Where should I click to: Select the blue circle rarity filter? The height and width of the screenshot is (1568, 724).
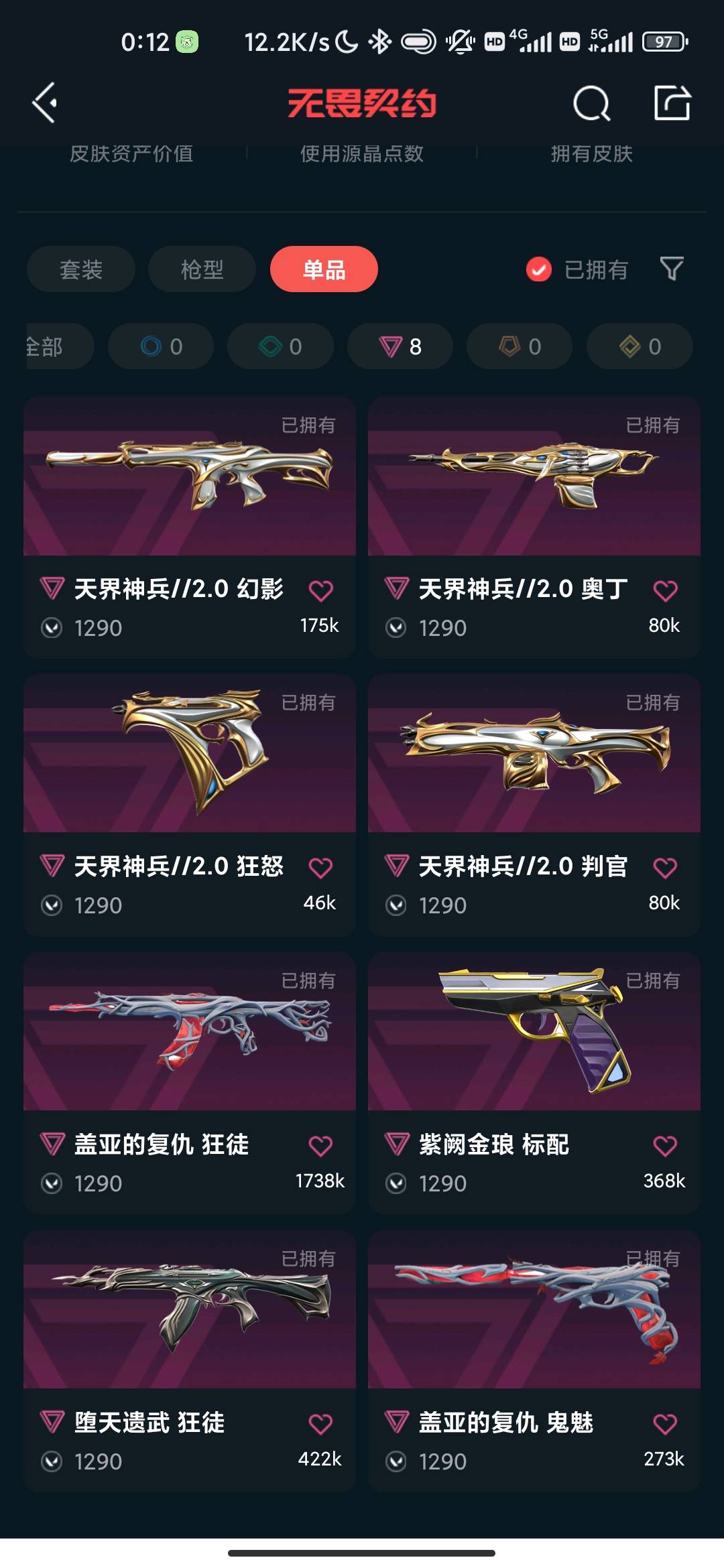click(161, 346)
